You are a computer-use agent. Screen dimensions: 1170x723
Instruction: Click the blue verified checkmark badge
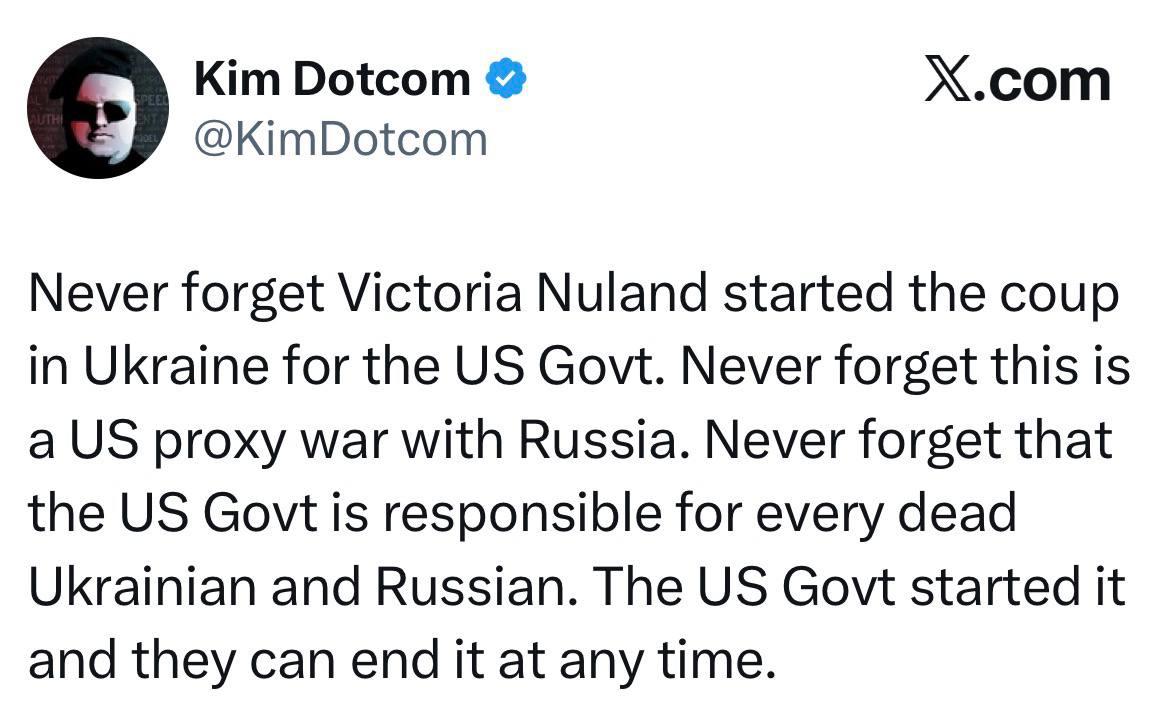click(506, 79)
